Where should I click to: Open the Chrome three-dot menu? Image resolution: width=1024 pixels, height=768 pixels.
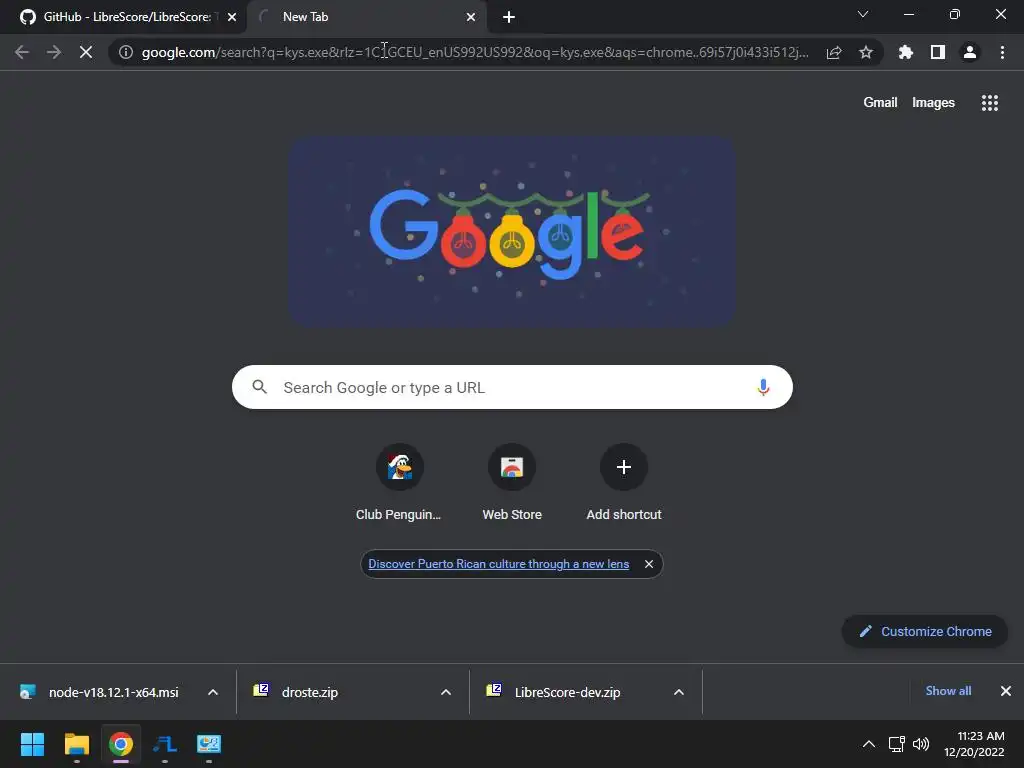pos(1002,52)
